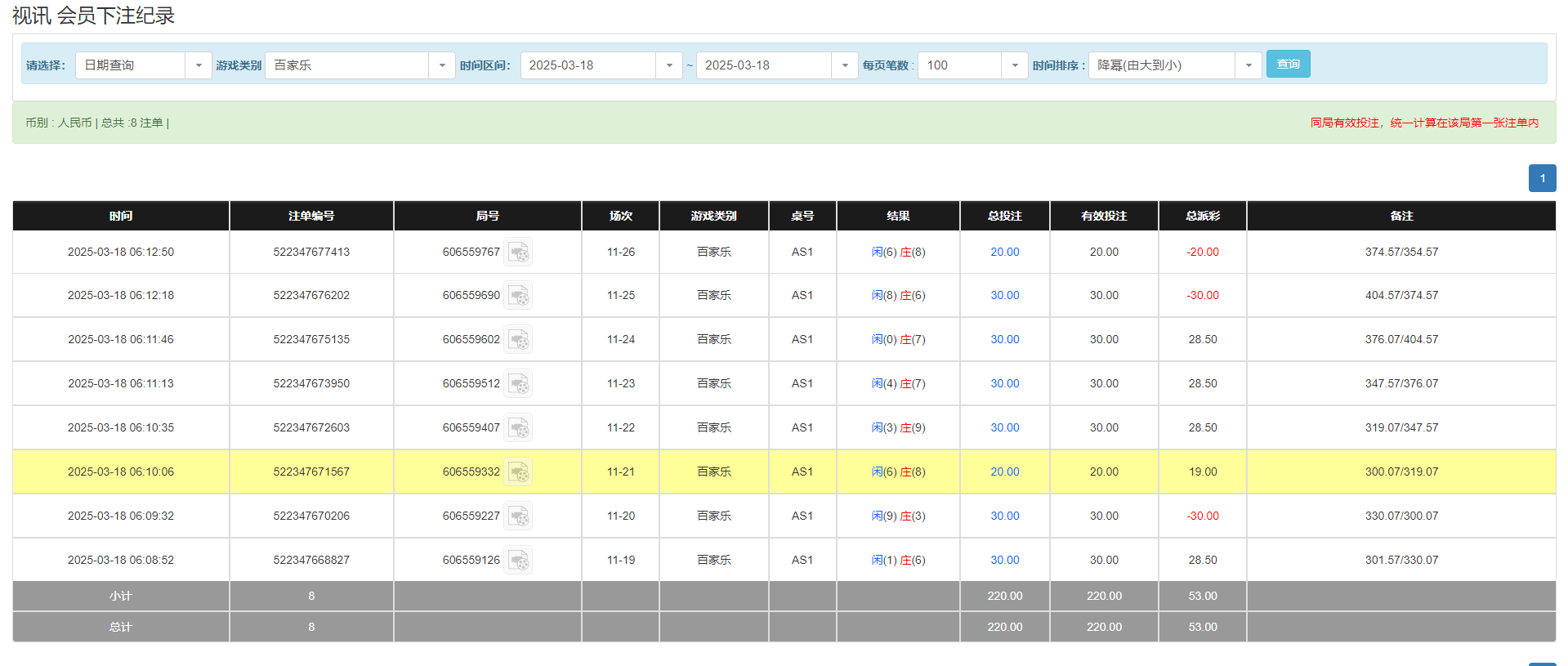Click the 视讯 会员下注纪录 page title
This screenshot has width=1568, height=666.
[x=94, y=16]
